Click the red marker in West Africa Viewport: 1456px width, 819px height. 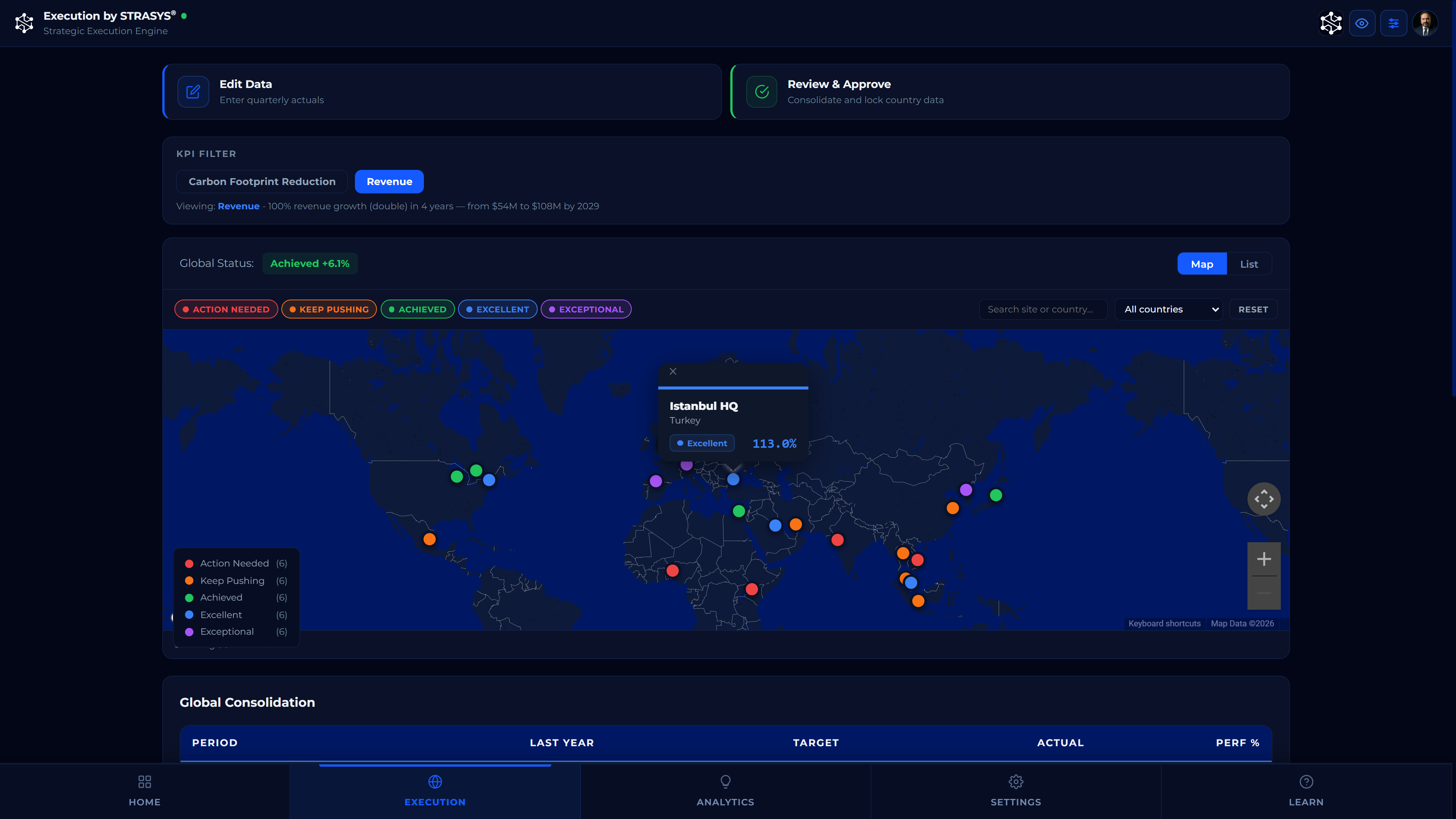(673, 571)
